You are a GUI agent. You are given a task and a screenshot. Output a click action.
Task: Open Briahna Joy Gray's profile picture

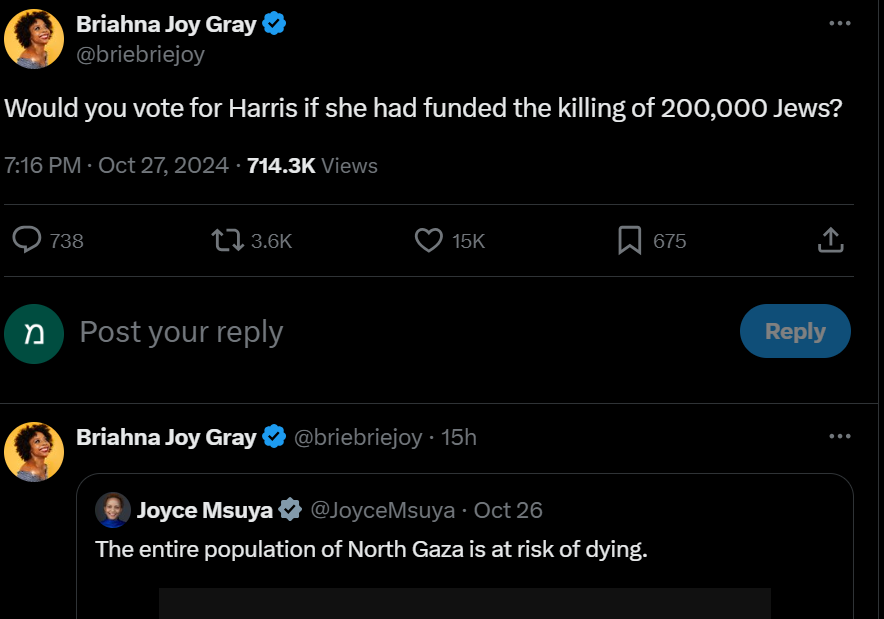tap(34, 39)
